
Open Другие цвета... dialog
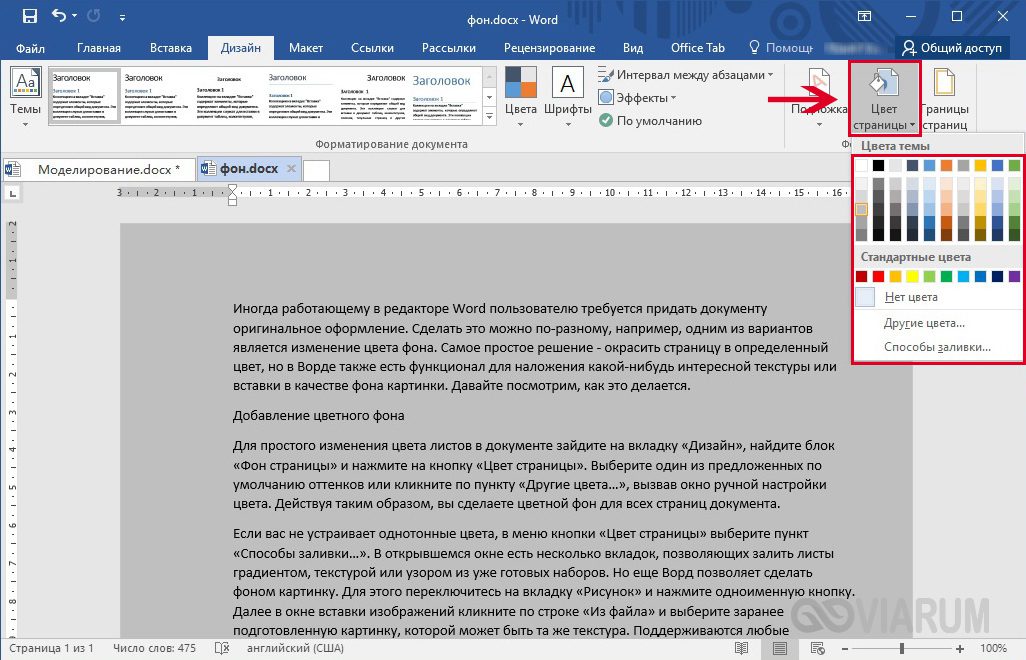[x=938, y=323]
